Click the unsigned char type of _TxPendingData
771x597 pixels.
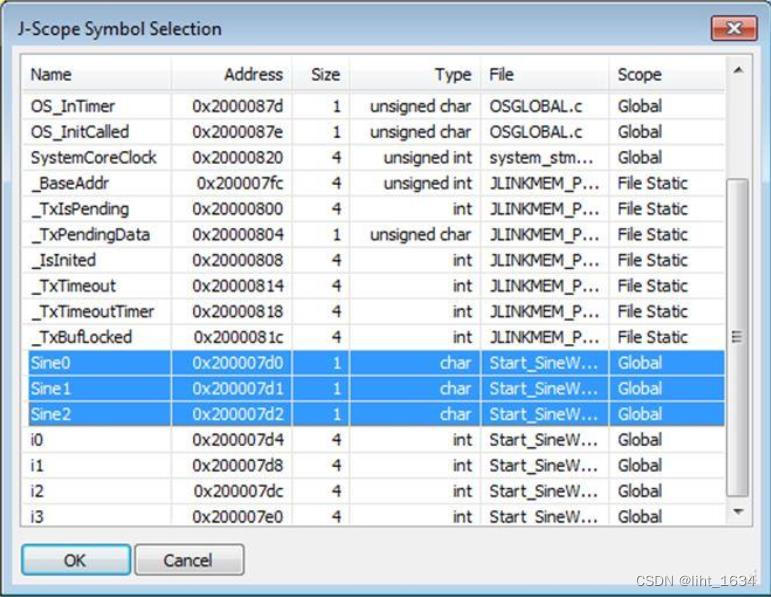pos(420,235)
